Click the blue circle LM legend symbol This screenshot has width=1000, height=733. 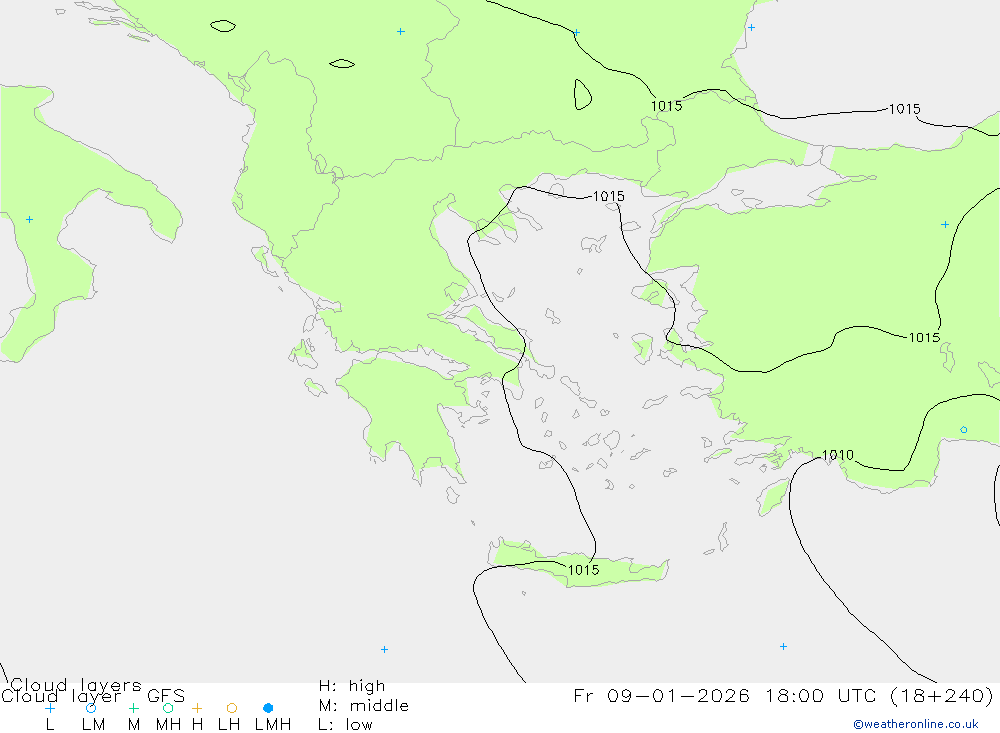tap(91, 708)
